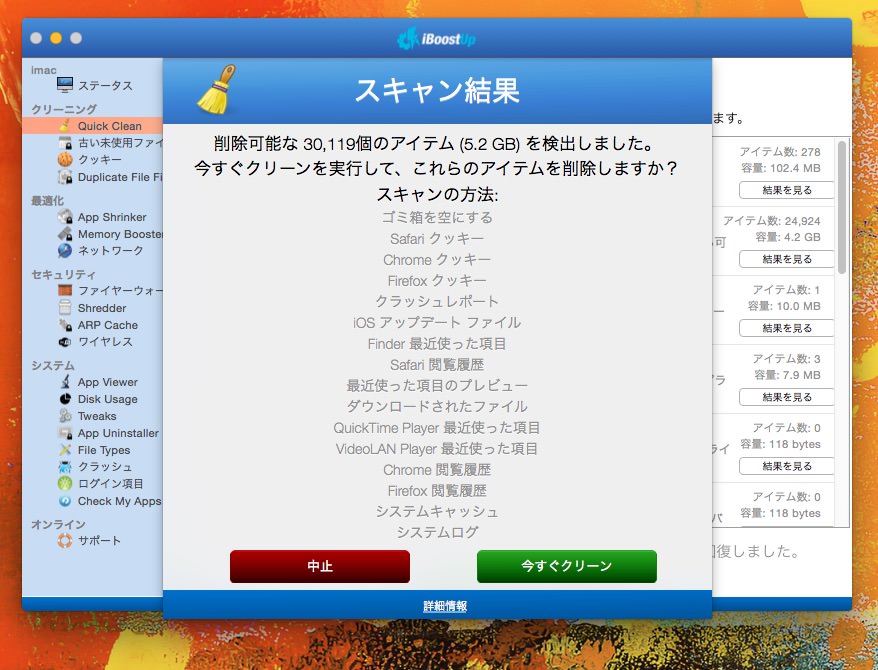Select the Firefox クッキー scan item

[x=437, y=280]
